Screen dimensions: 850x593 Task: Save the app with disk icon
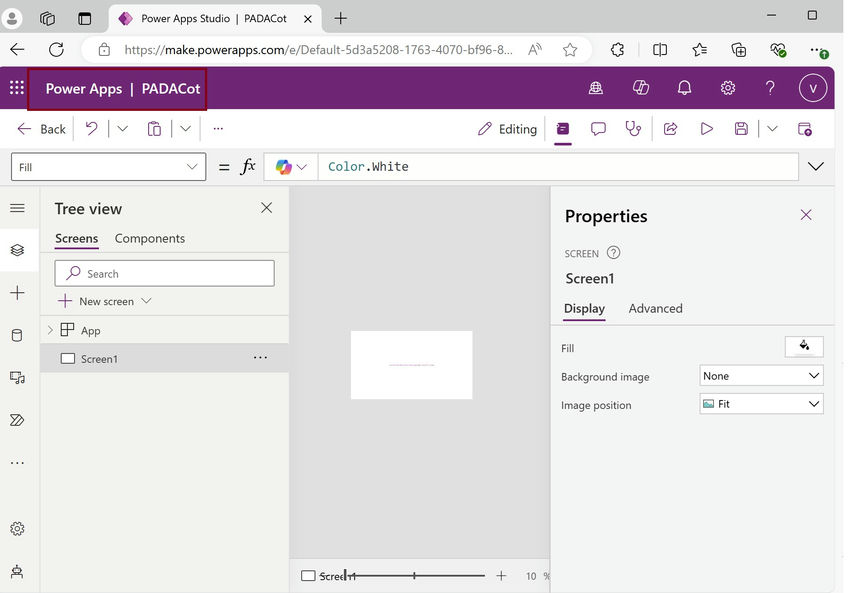[x=741, y=129]
